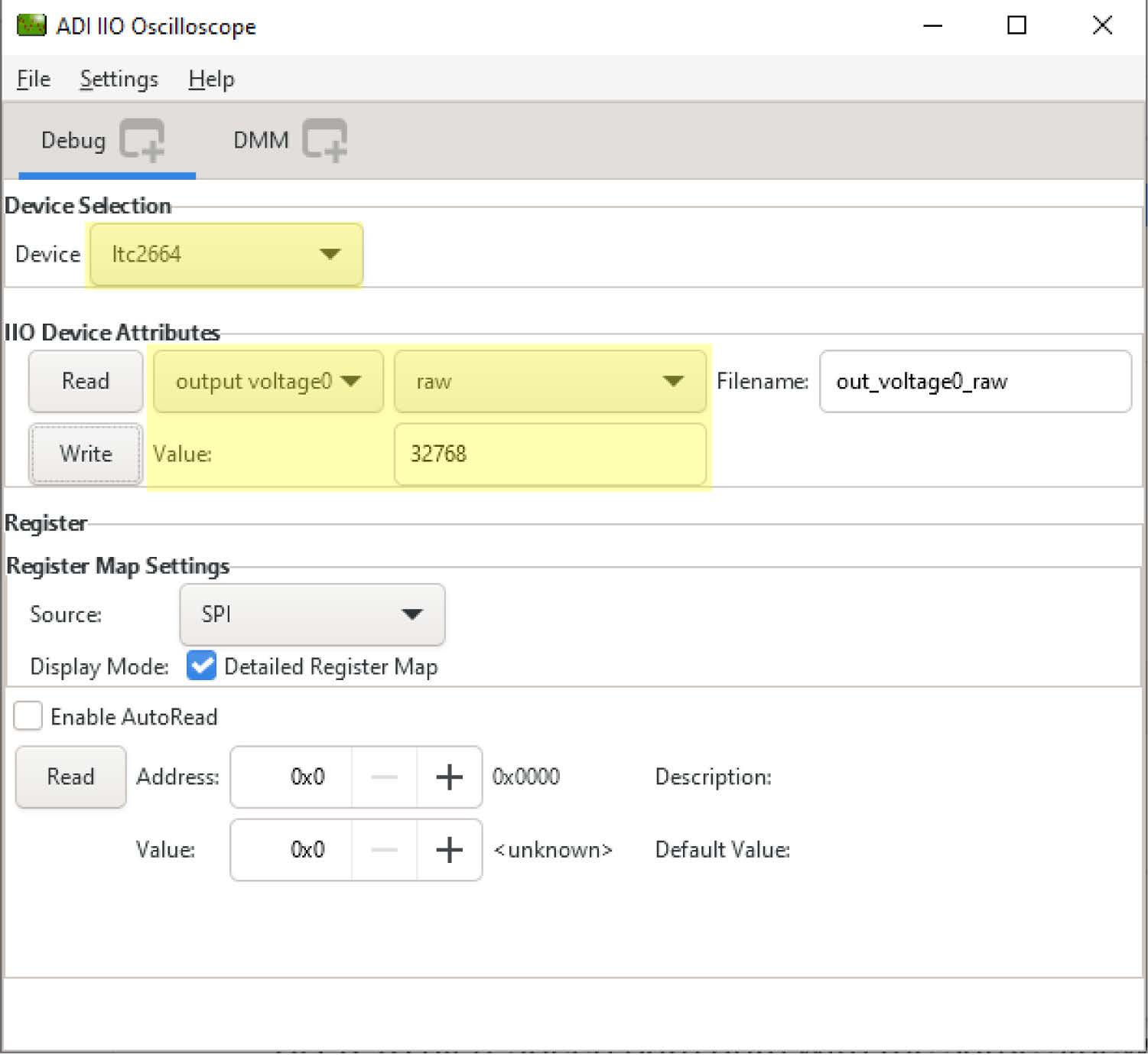Detach the Debug tab into new window
This screenshot has width=1148, height=1055.
pyautogui.click(x=142, y=141)
